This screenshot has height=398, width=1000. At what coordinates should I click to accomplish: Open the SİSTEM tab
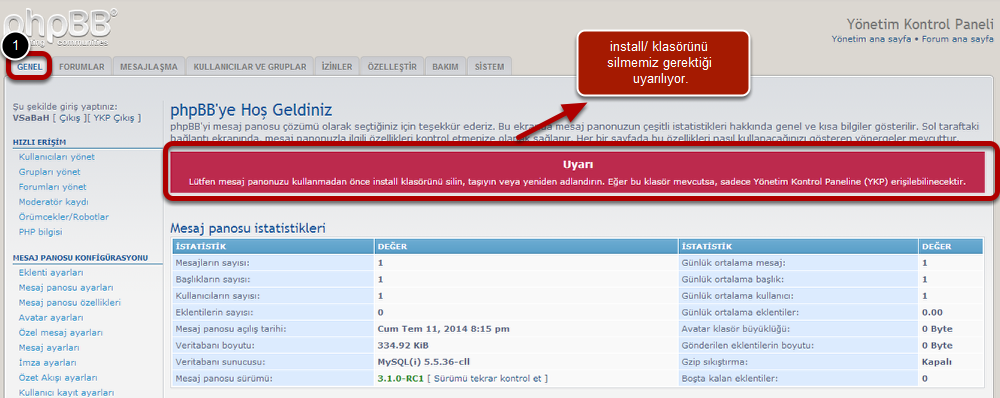tap(489, 66)
